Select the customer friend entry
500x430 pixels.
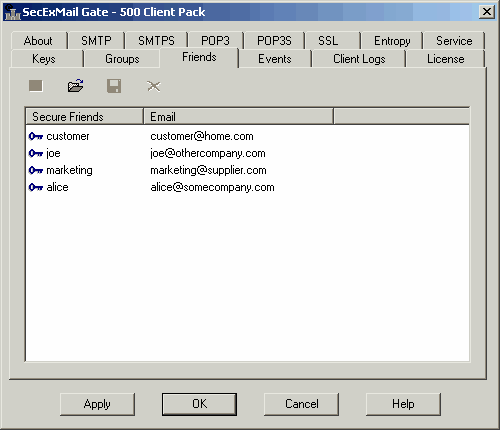pos(68,136)
